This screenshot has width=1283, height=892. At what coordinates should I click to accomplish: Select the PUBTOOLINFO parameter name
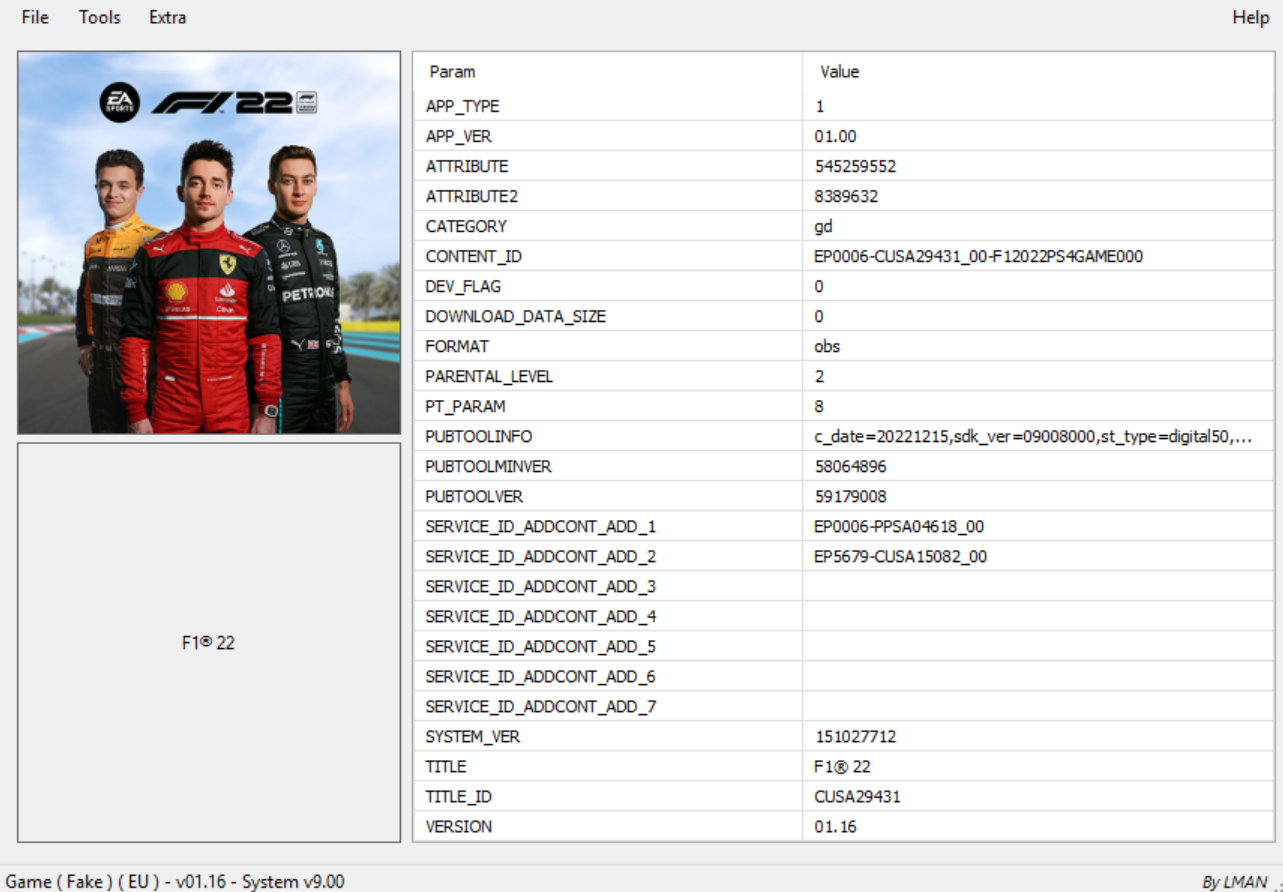click(479, 436)
